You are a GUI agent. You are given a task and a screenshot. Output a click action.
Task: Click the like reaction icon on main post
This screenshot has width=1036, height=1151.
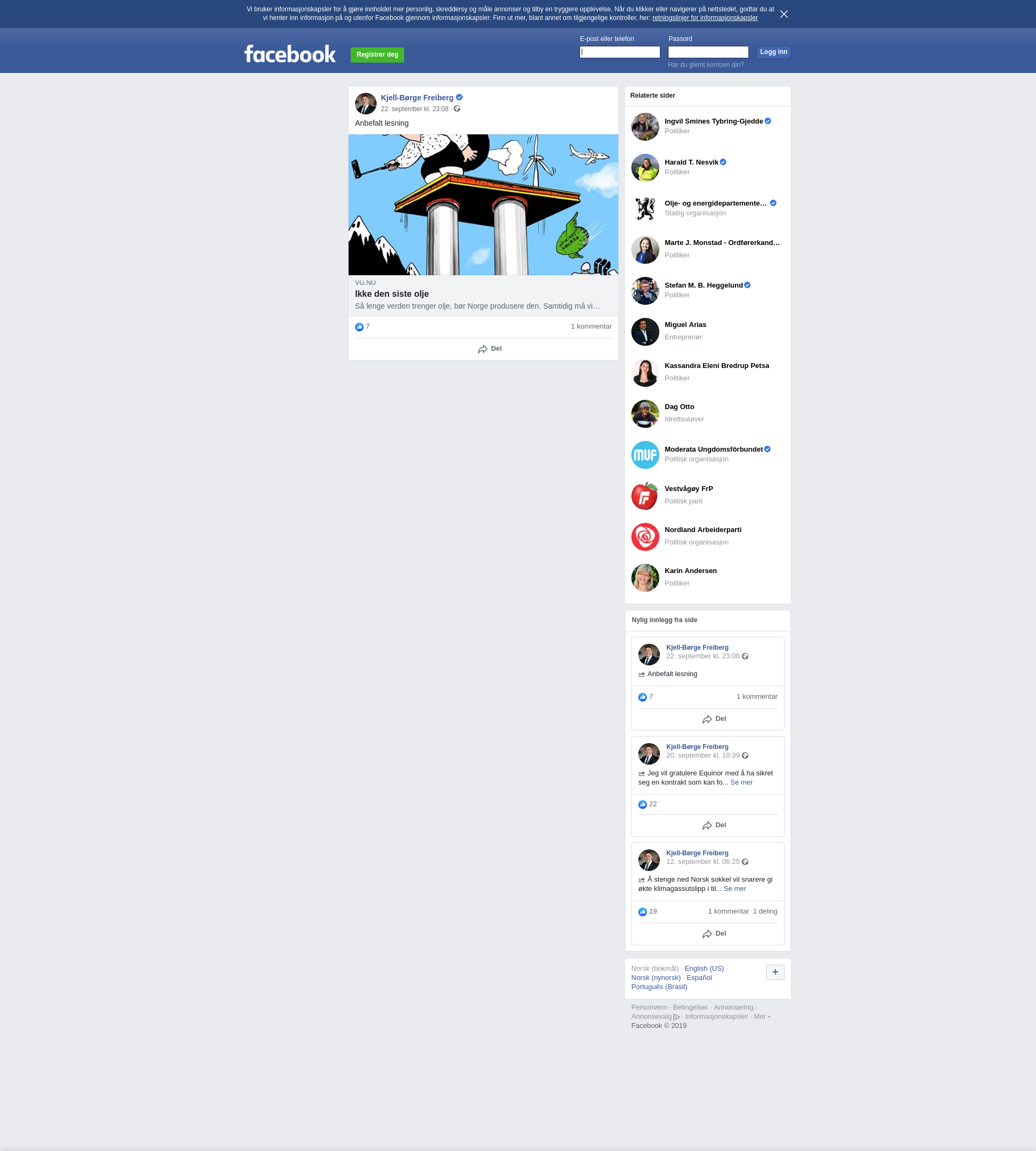[359, 327]
